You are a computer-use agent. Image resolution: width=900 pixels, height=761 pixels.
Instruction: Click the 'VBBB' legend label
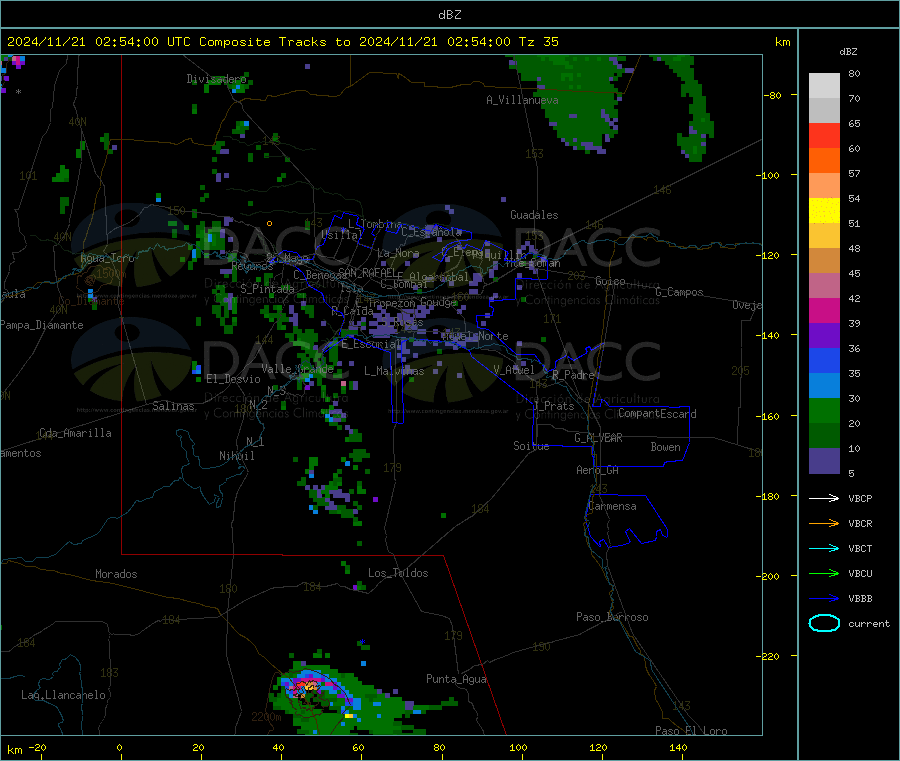point(860,598)
